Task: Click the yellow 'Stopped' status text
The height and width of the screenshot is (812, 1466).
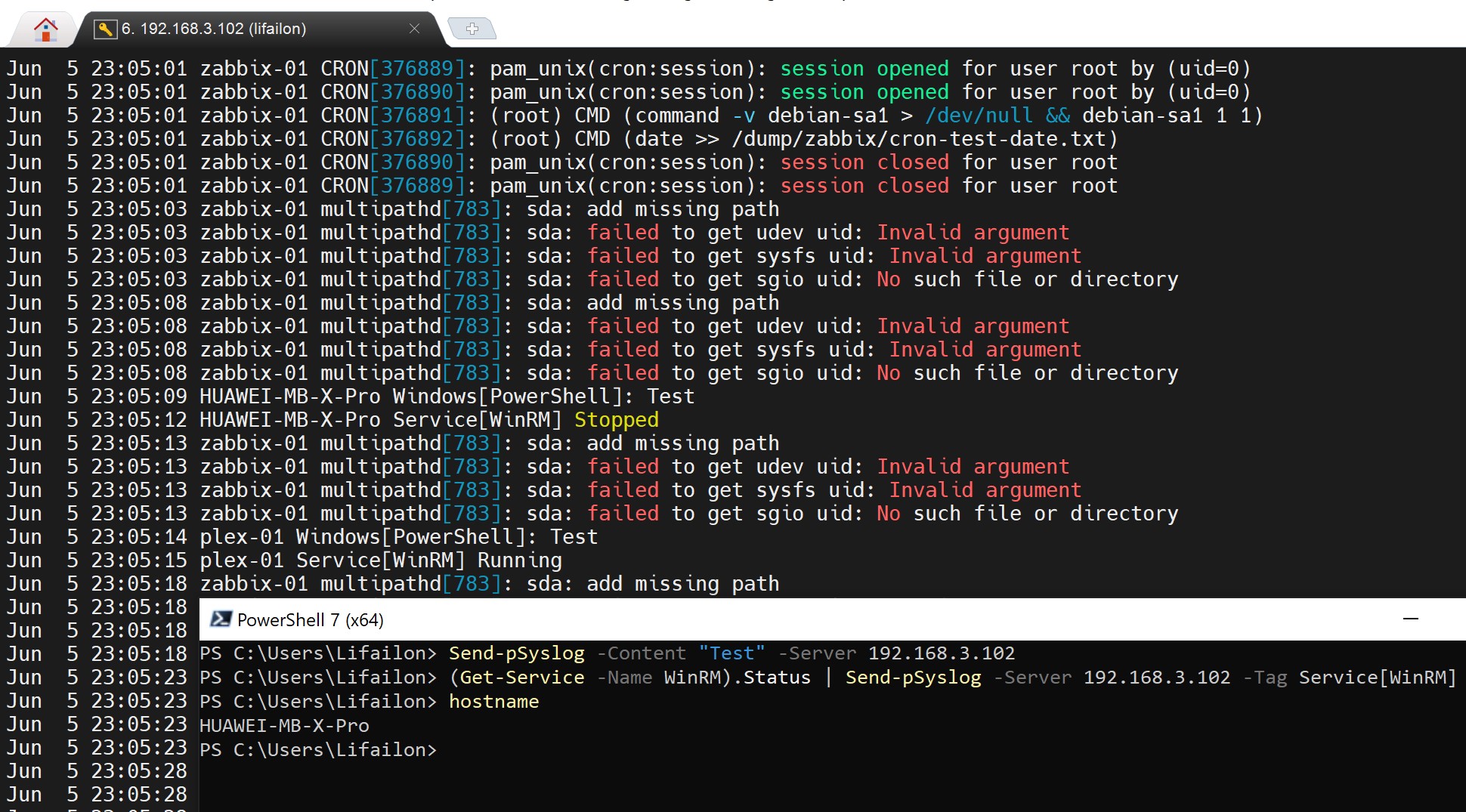Action: pos(617,420)
